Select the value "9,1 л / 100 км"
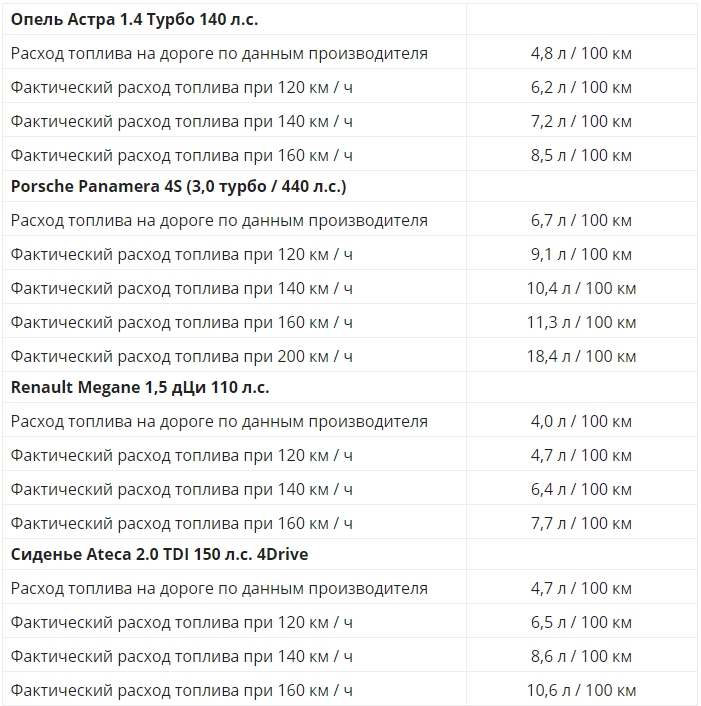 (x=581, y=254)
